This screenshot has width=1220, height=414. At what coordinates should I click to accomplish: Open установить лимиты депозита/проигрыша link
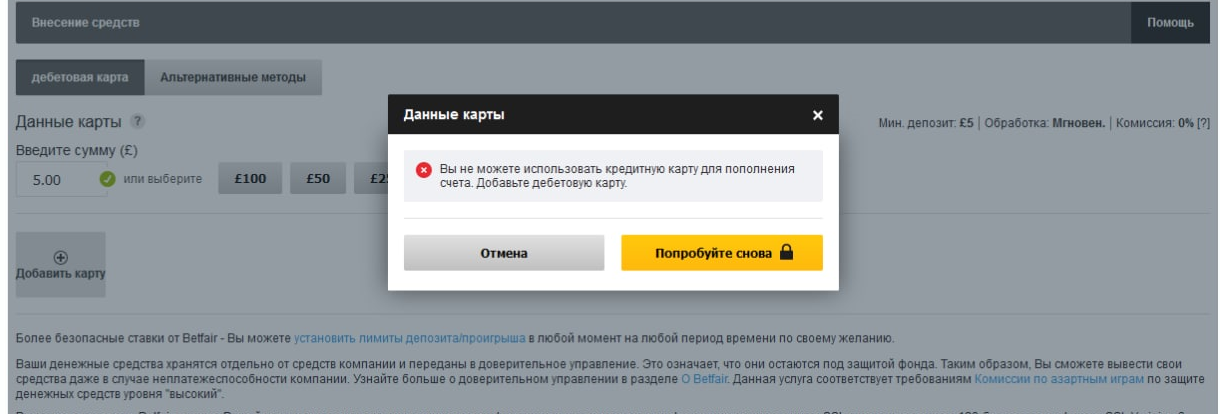tap(411, 334)
